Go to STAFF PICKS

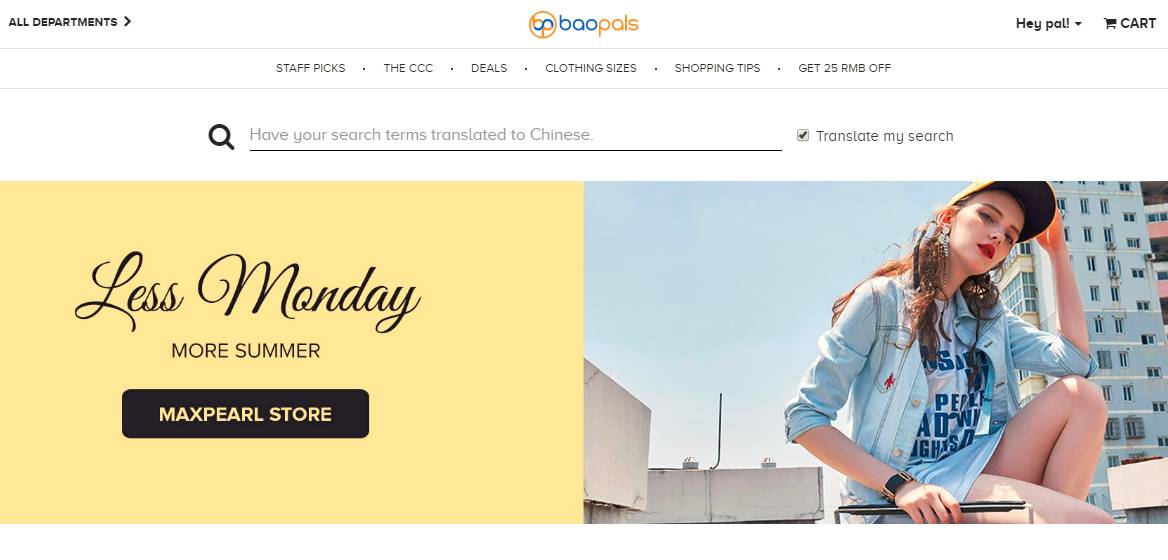311,68
